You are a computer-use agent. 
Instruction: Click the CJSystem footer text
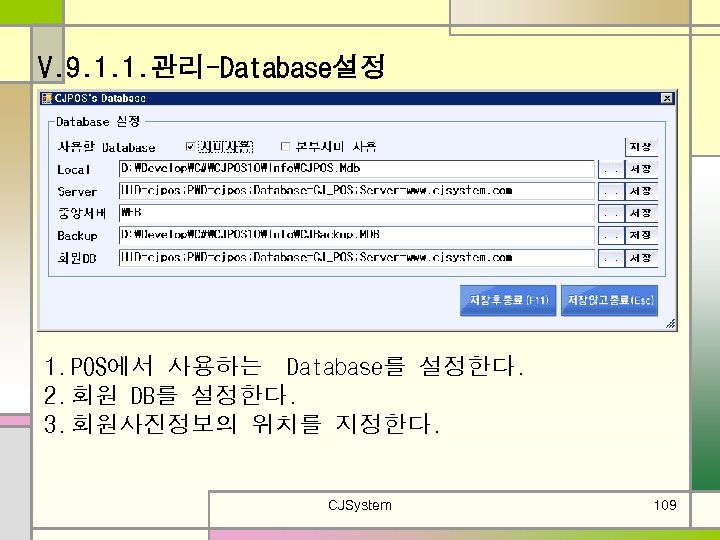(360, 506)
